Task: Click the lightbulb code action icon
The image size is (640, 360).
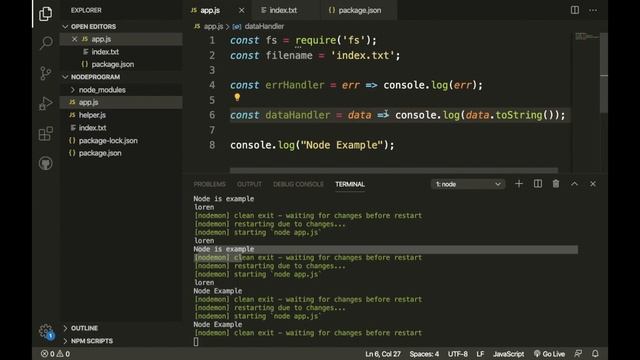Action: (237, 97)
